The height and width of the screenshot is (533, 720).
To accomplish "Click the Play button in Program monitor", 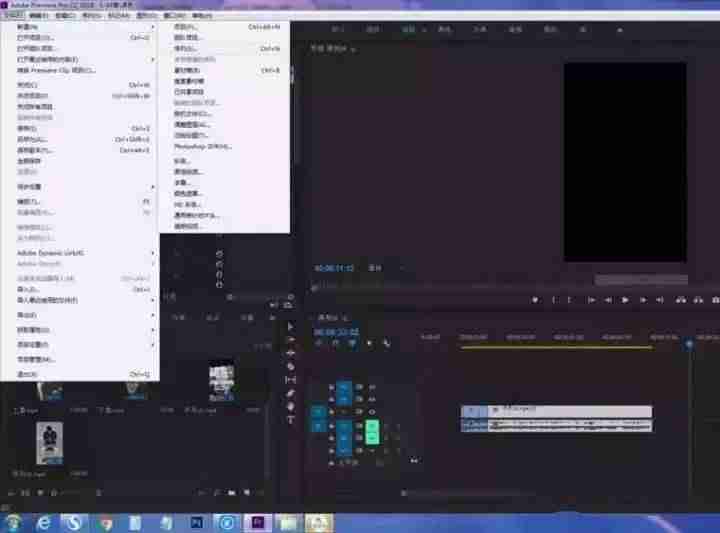I will (x=625, y=300).
